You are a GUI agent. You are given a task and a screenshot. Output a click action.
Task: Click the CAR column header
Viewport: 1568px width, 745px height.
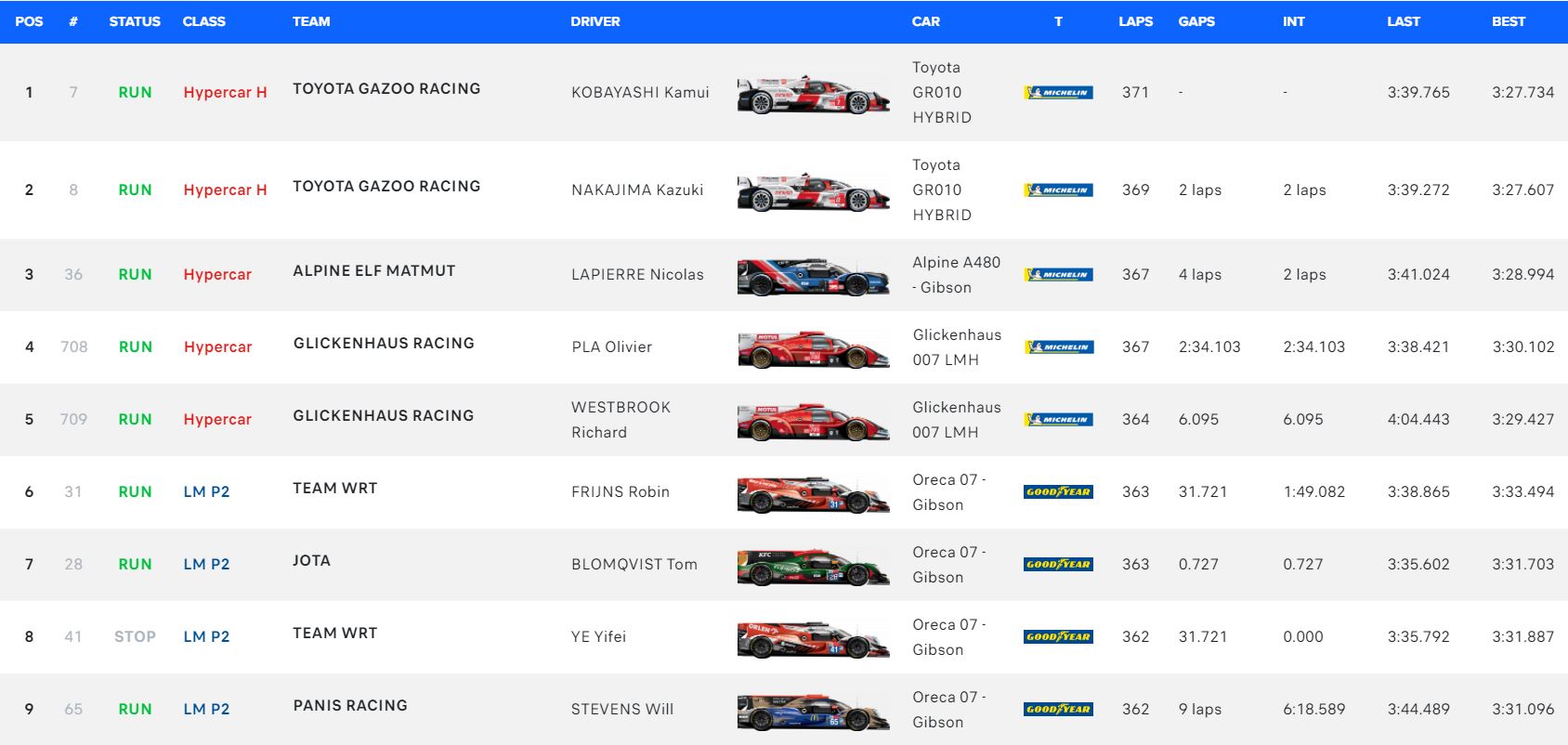coord(926,21)
